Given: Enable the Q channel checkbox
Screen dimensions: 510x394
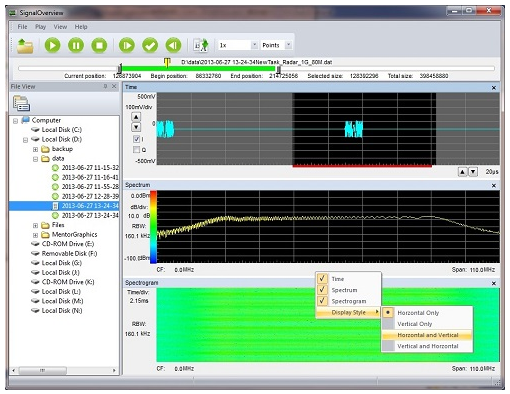Looking at the screenshot, I should click(x=136, y=150).
